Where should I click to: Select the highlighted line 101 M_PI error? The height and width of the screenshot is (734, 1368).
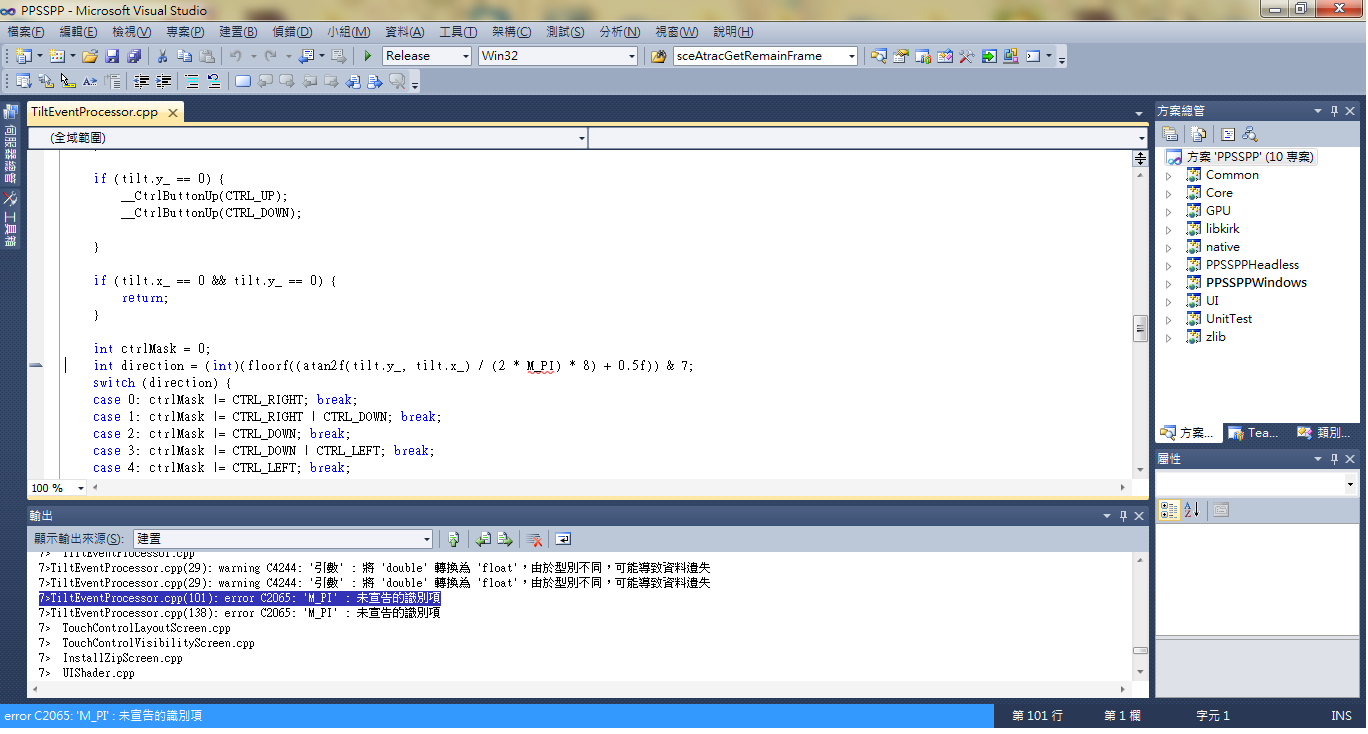[x=239, y=598]
